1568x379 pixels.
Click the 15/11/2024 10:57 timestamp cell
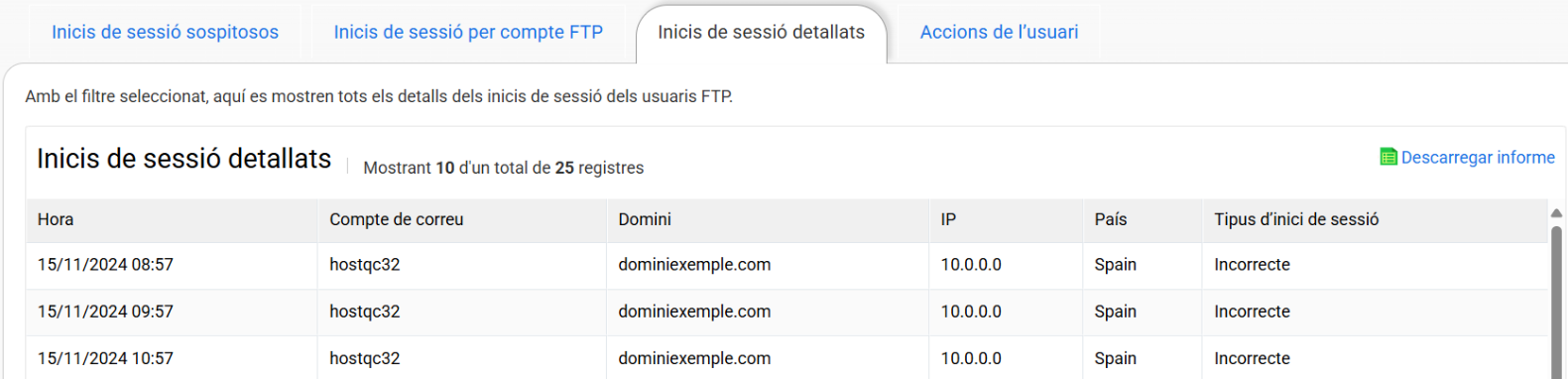105,358
